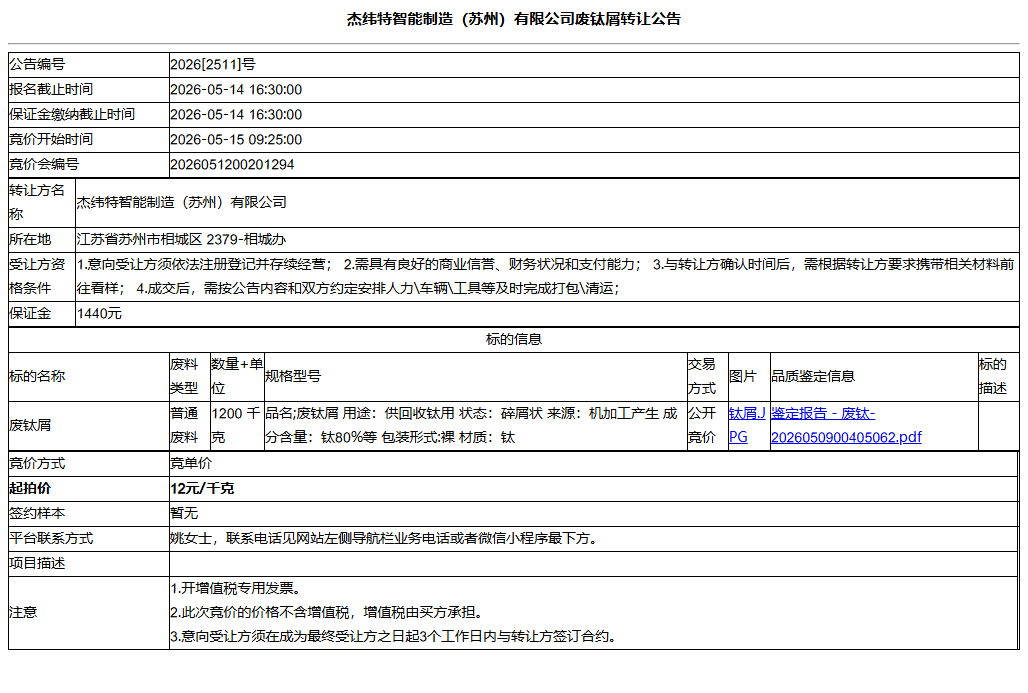This screenshot has width=1028, height=693.
Task: Click the 2026-05-15 09:25:00 start time
Action: pos(236,140)
